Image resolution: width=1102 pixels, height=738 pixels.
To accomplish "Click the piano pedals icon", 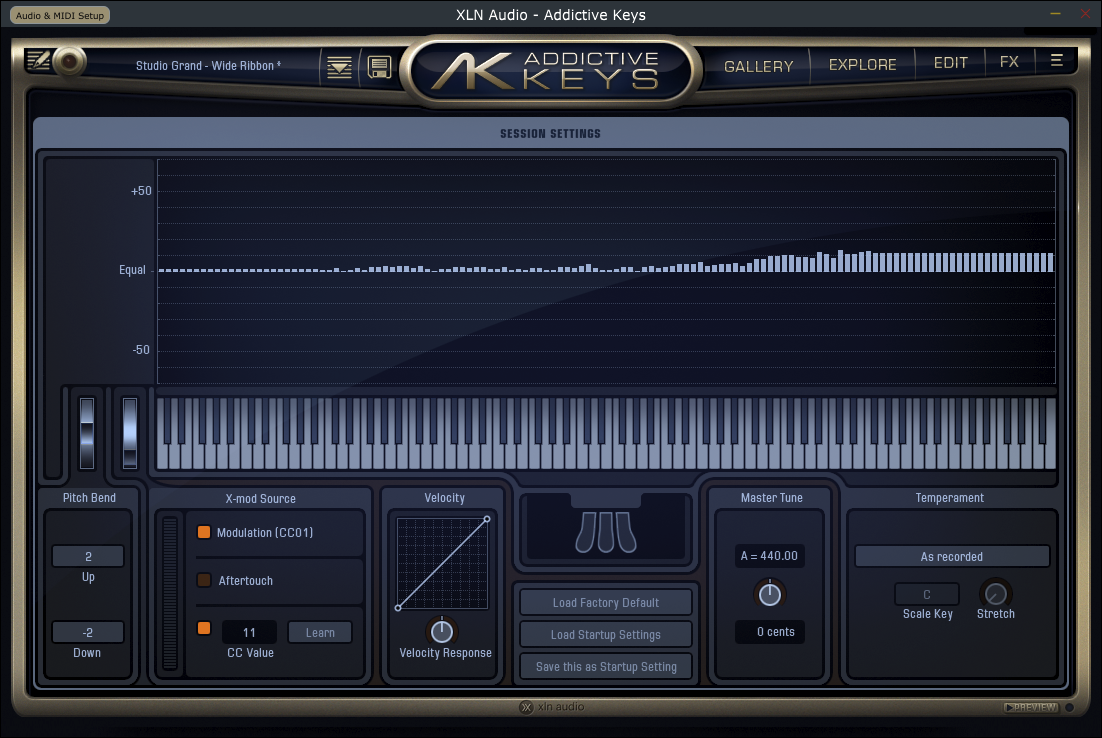I will point(606,532).
